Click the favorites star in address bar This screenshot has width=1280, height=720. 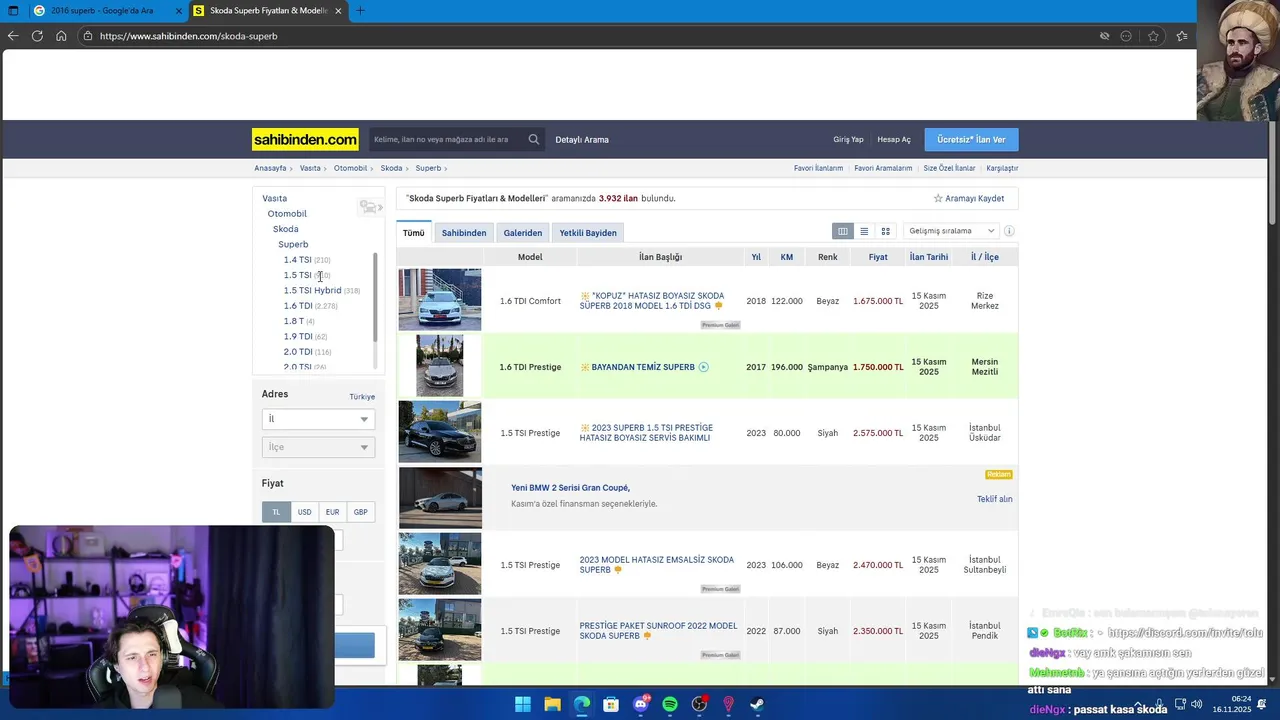(x=1153, y=36)
